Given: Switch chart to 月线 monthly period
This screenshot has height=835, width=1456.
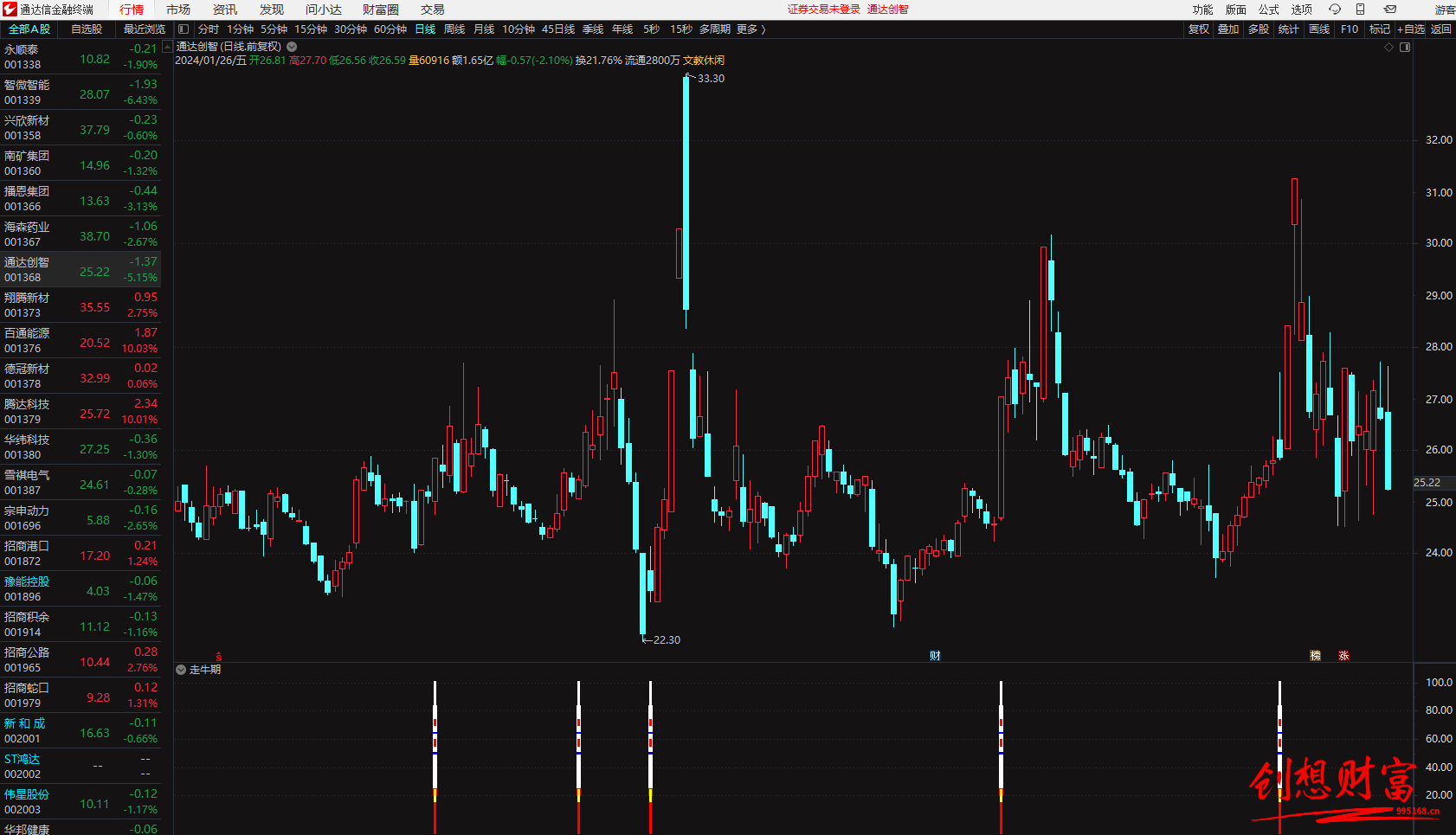Looking at the screenshot, I should pos(484,29).
